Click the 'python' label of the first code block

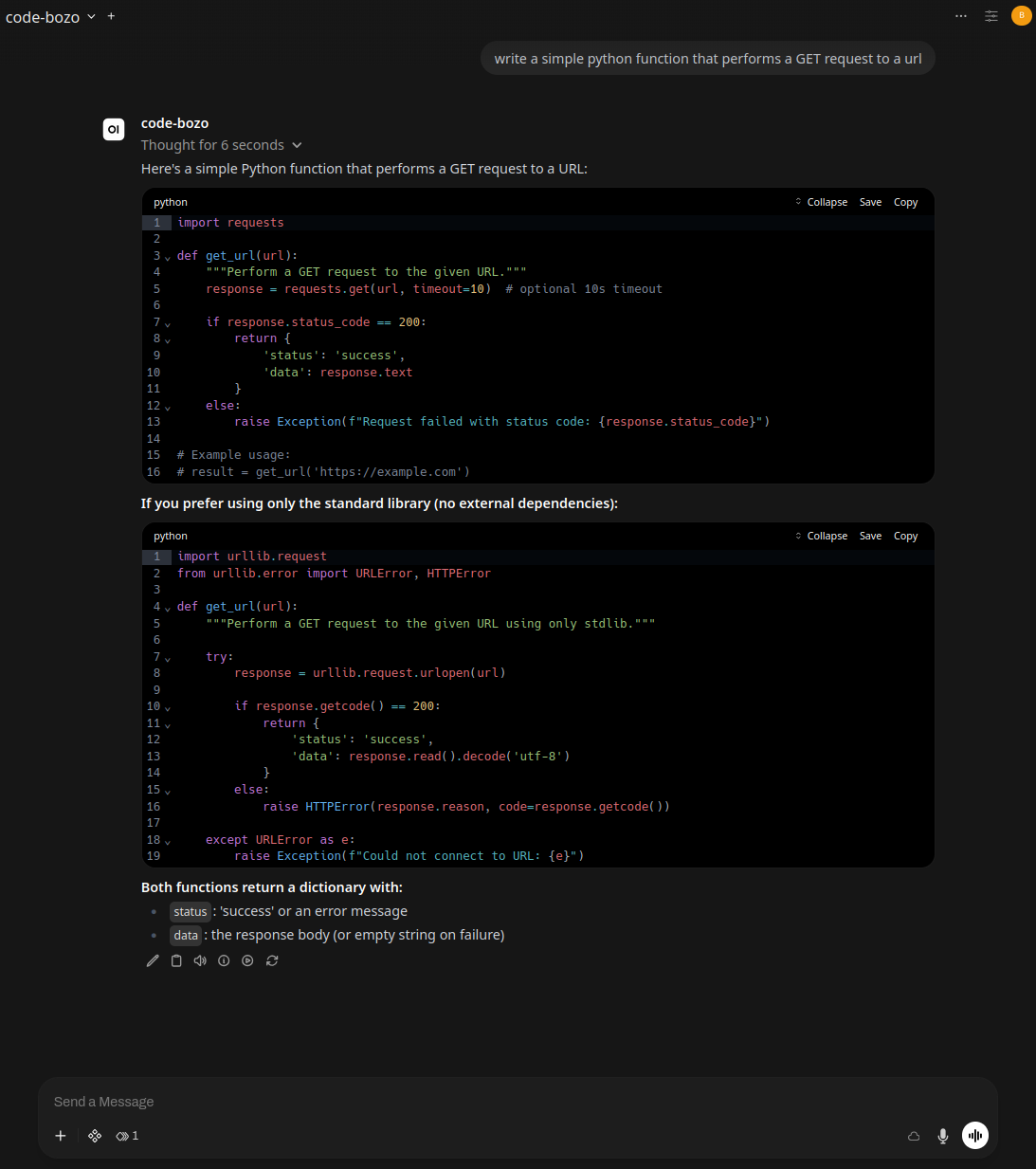[171, 202]
